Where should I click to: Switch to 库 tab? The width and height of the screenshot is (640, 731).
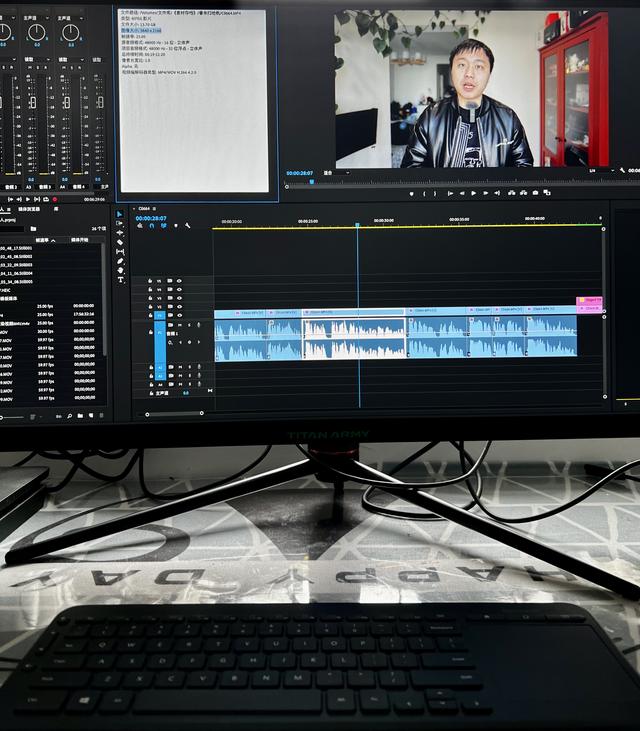(x=55, y=209)
